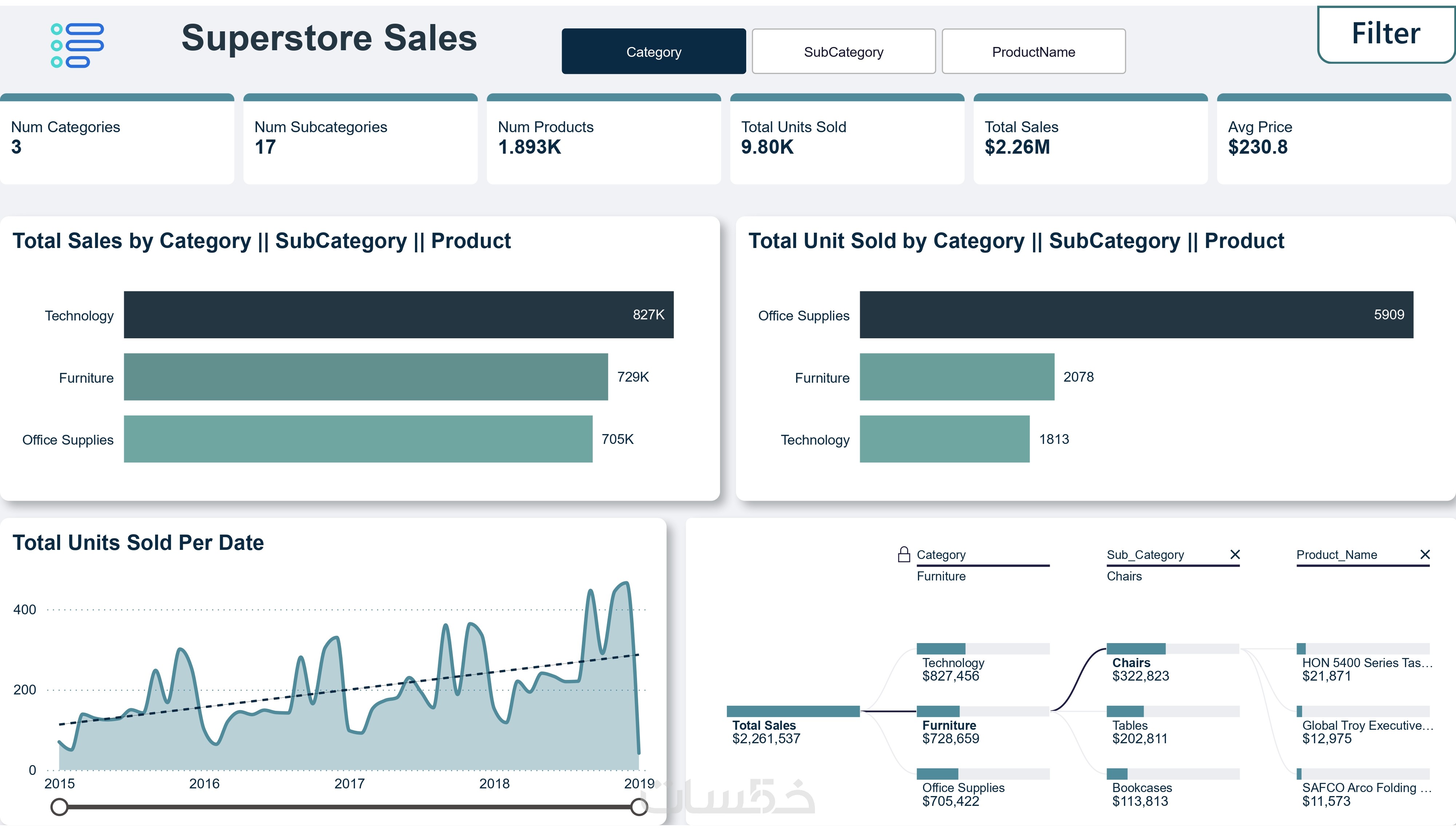This screenshot has height=831, width=1456.
Task: Remove the Product_Name level with its X
Action: pos(1425,554)
